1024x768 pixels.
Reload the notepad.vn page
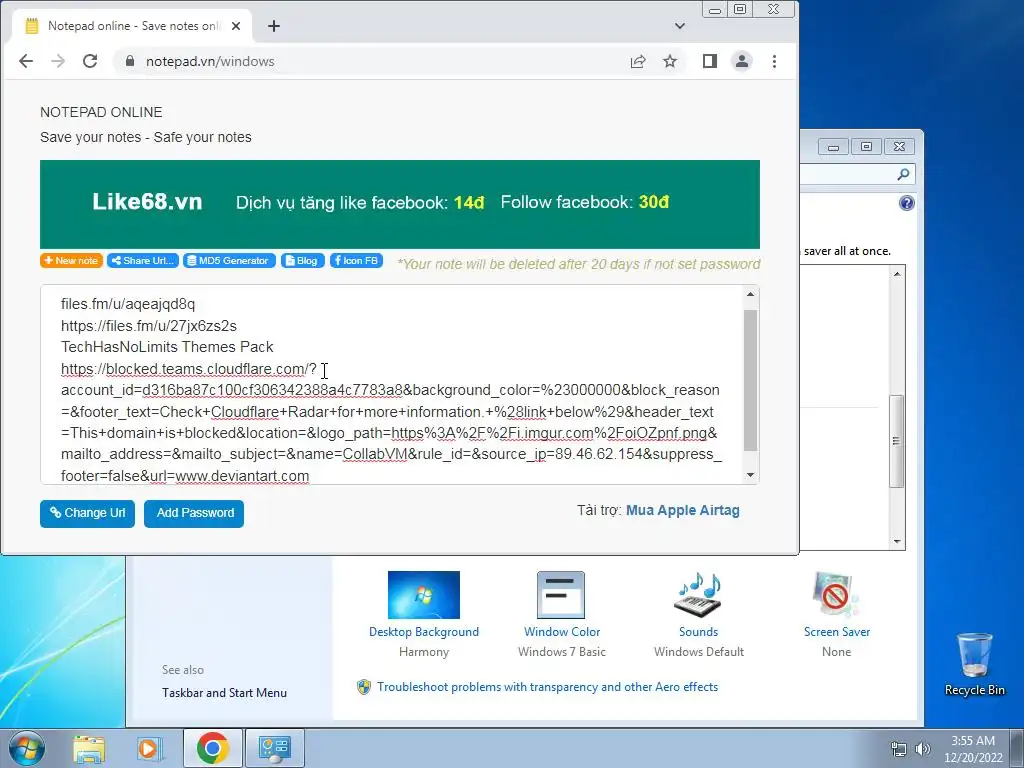90,61
